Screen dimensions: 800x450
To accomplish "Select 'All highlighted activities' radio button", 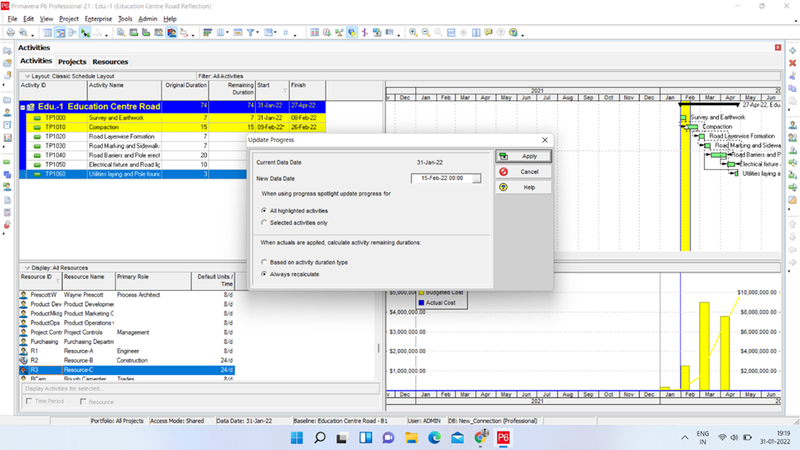I will (x=264, y=210).
